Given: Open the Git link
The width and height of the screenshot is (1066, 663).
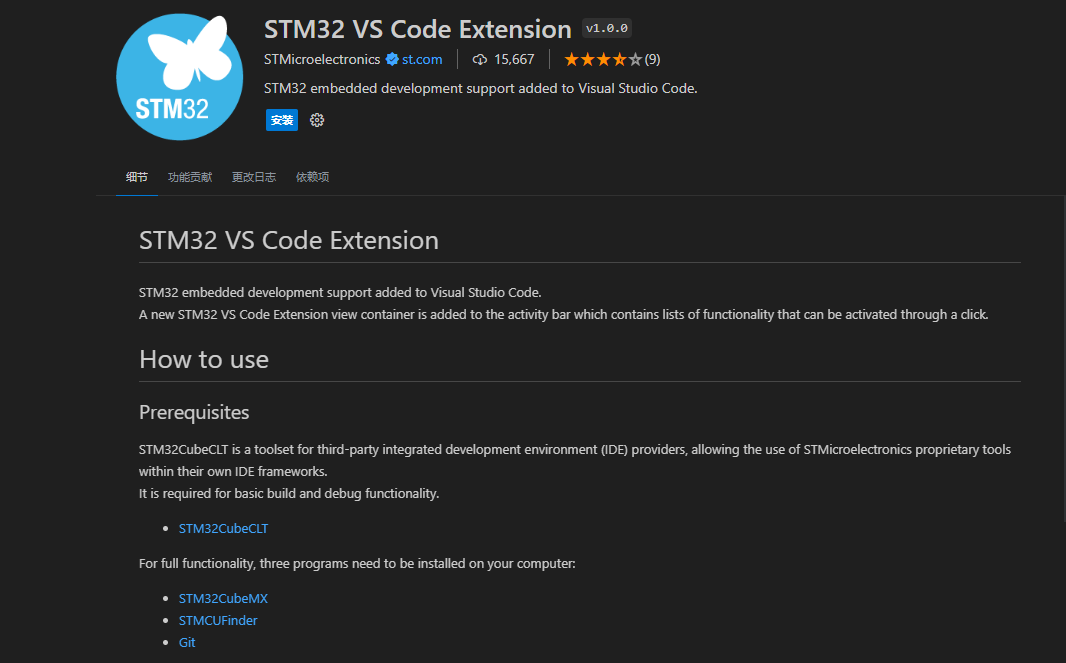Looking at the screenshot, I should pyautogui.click(x=187, y=642).
